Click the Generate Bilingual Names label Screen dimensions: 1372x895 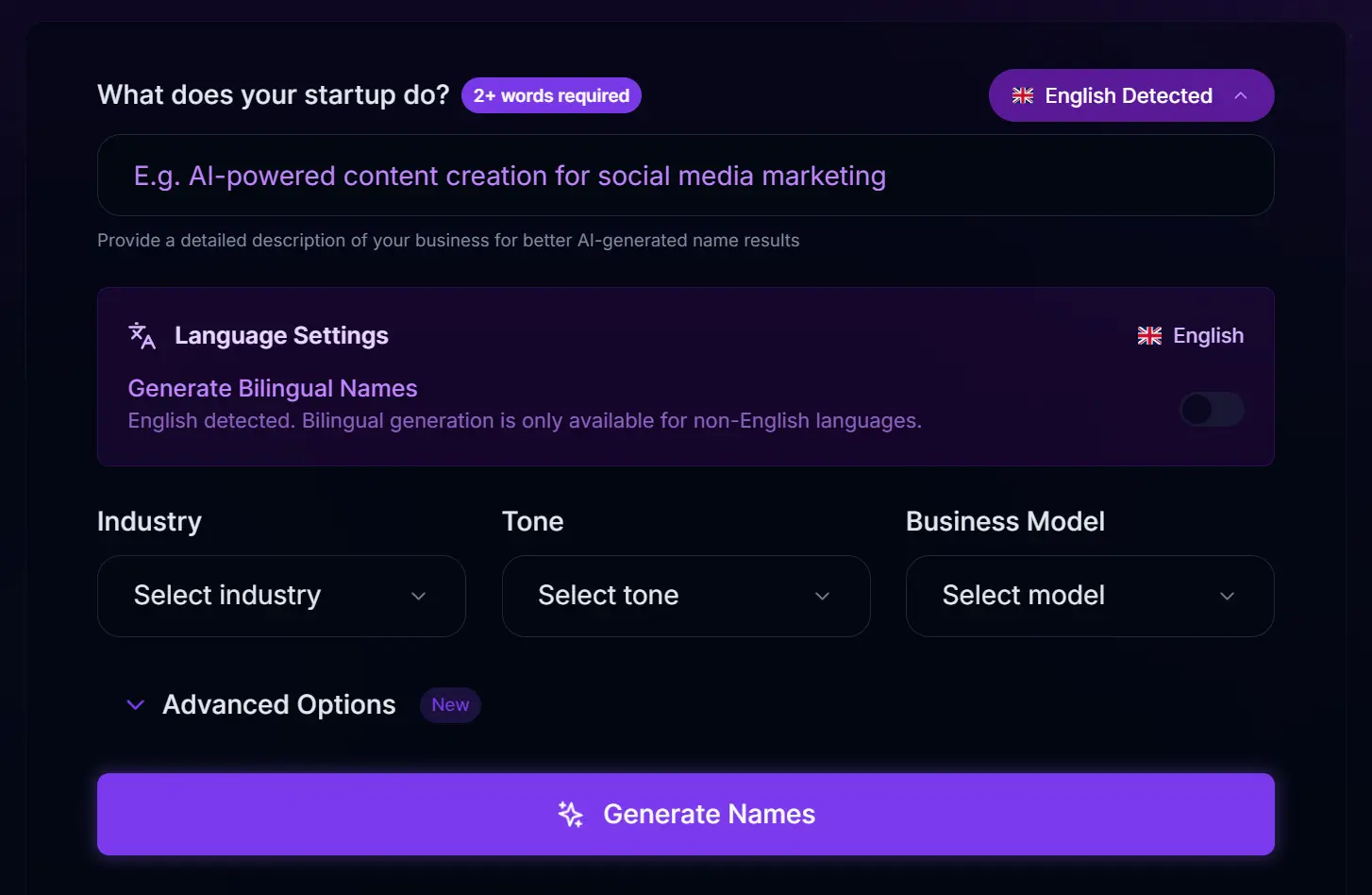(x=272, y=388)
